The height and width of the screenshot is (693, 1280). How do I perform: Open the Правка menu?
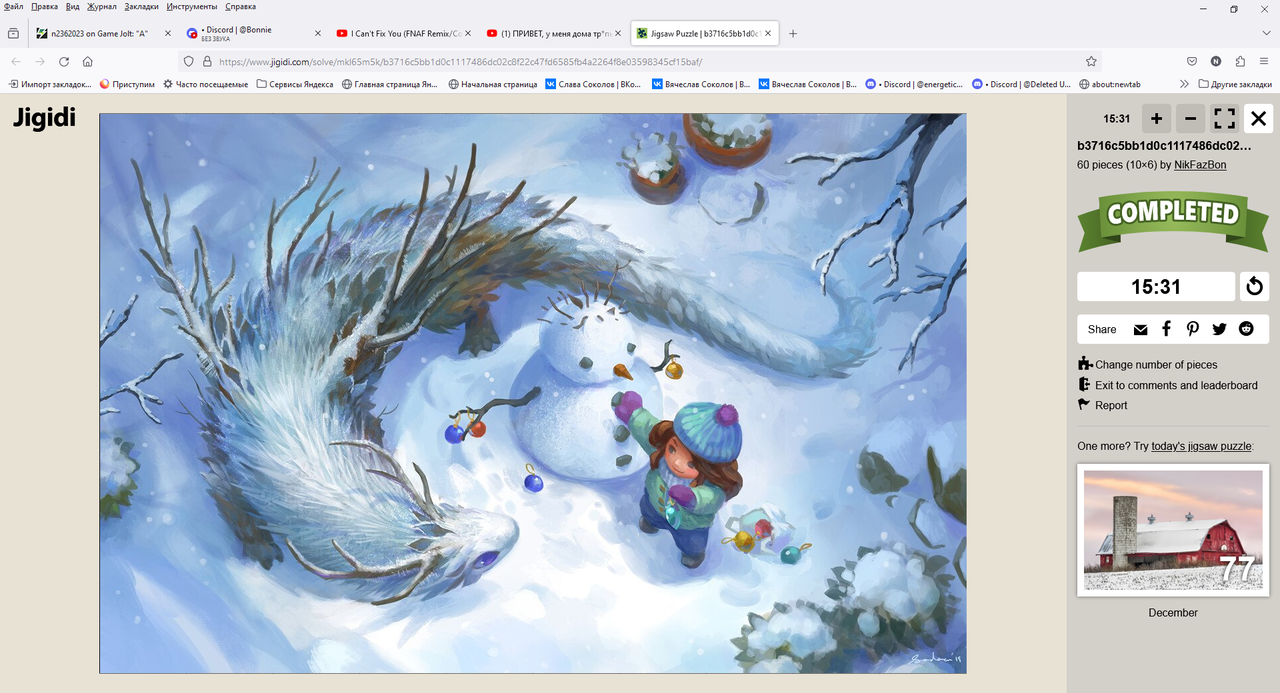tap(44, 6)
